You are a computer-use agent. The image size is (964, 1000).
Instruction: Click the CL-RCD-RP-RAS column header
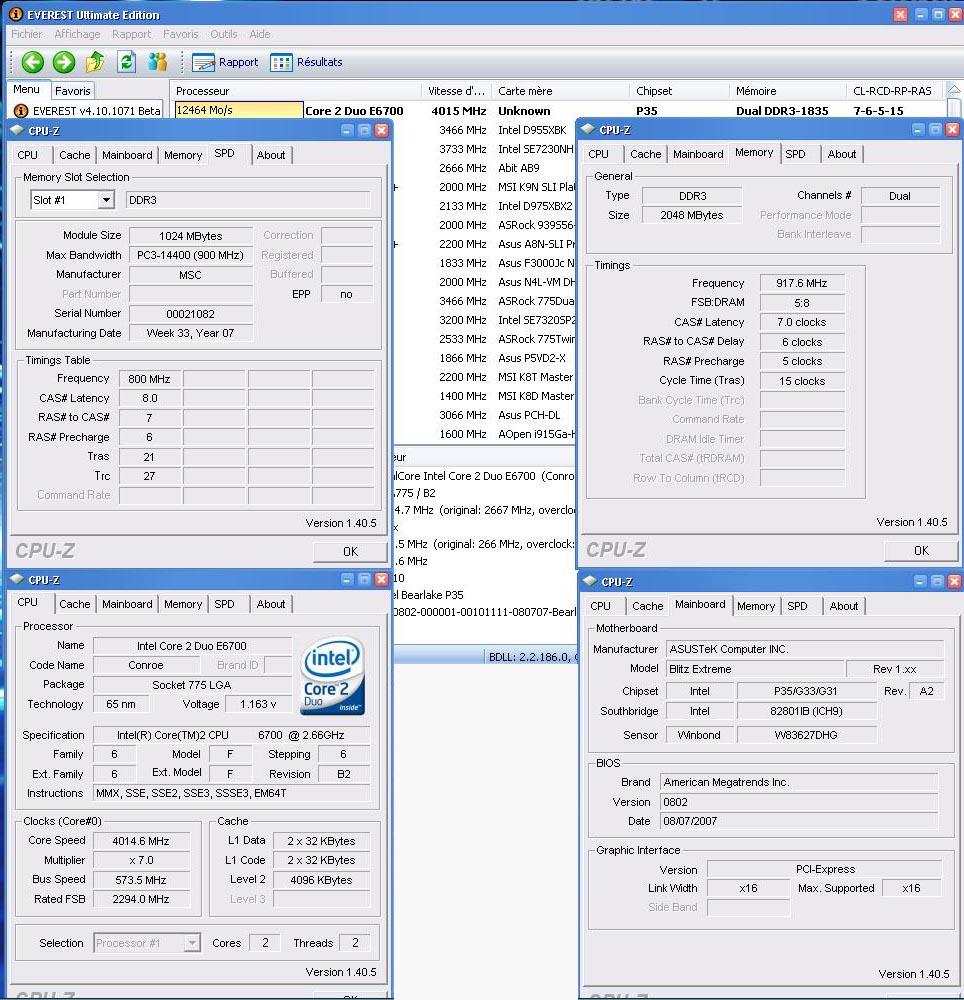pyautogui.click(x=895, y=91)
